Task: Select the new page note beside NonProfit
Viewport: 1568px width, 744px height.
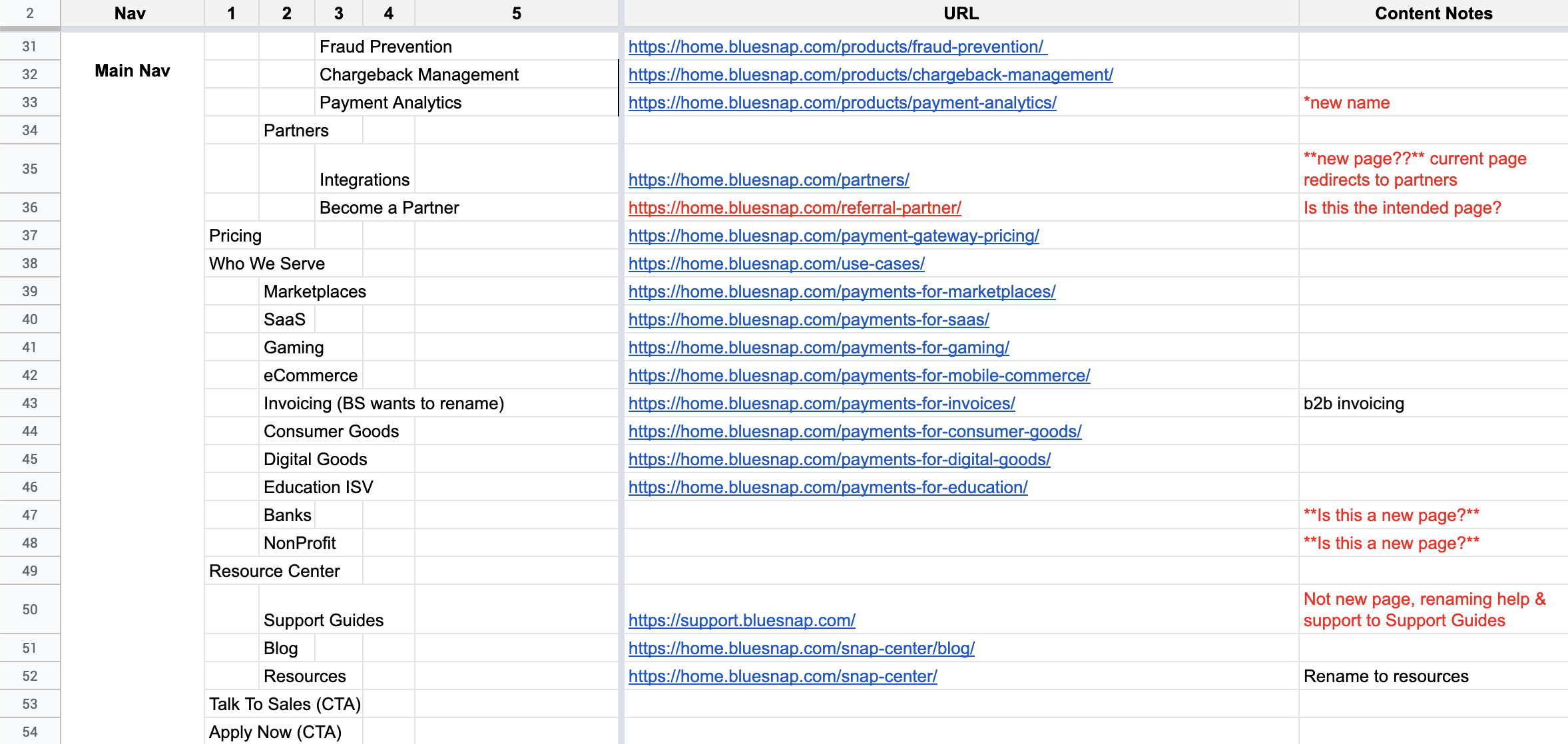Action: coord(1433,543)
